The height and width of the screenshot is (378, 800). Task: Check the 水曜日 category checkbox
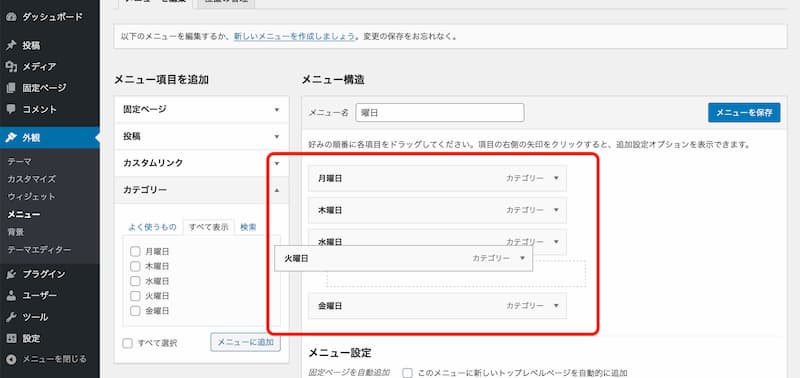[x=135, y=281]
